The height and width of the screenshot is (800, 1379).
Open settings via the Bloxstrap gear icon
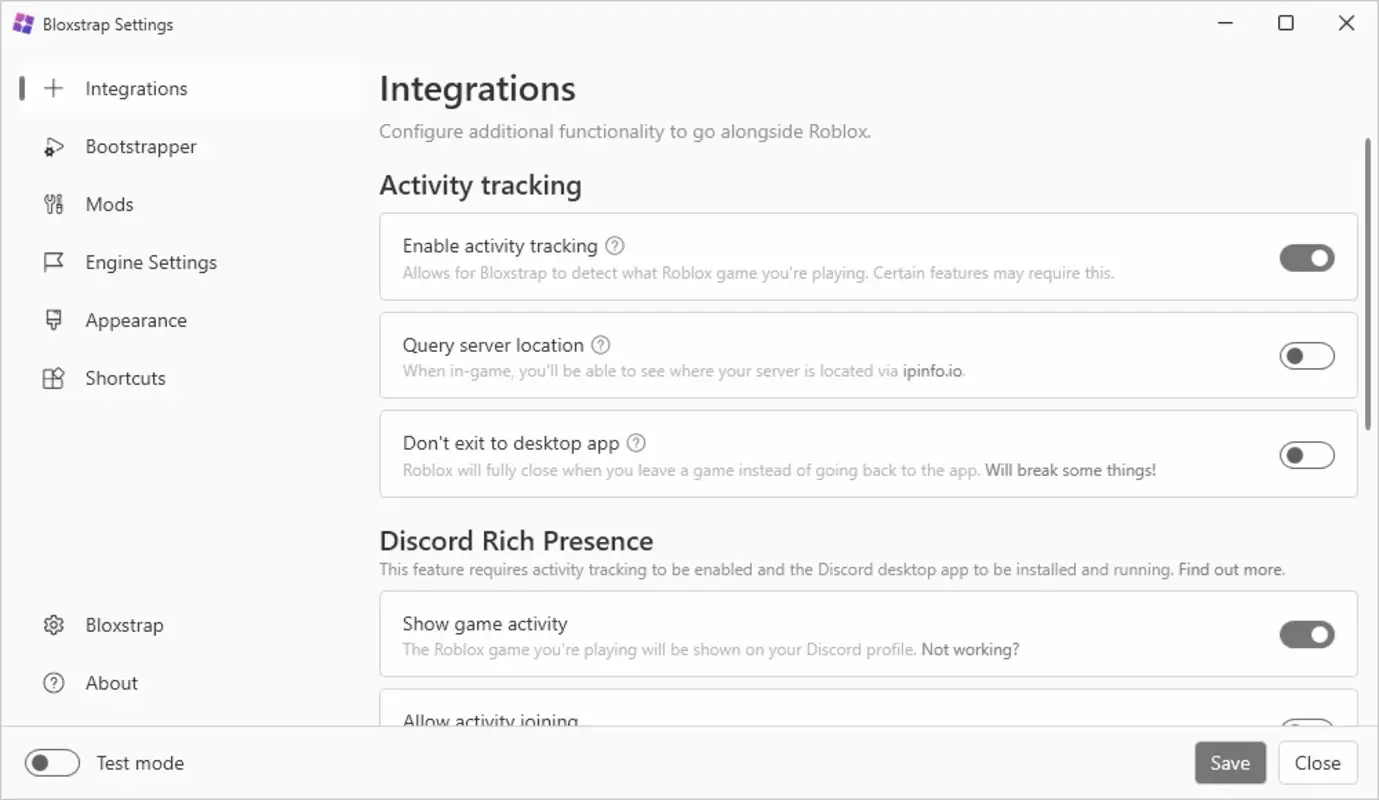(x=53, y=624)
